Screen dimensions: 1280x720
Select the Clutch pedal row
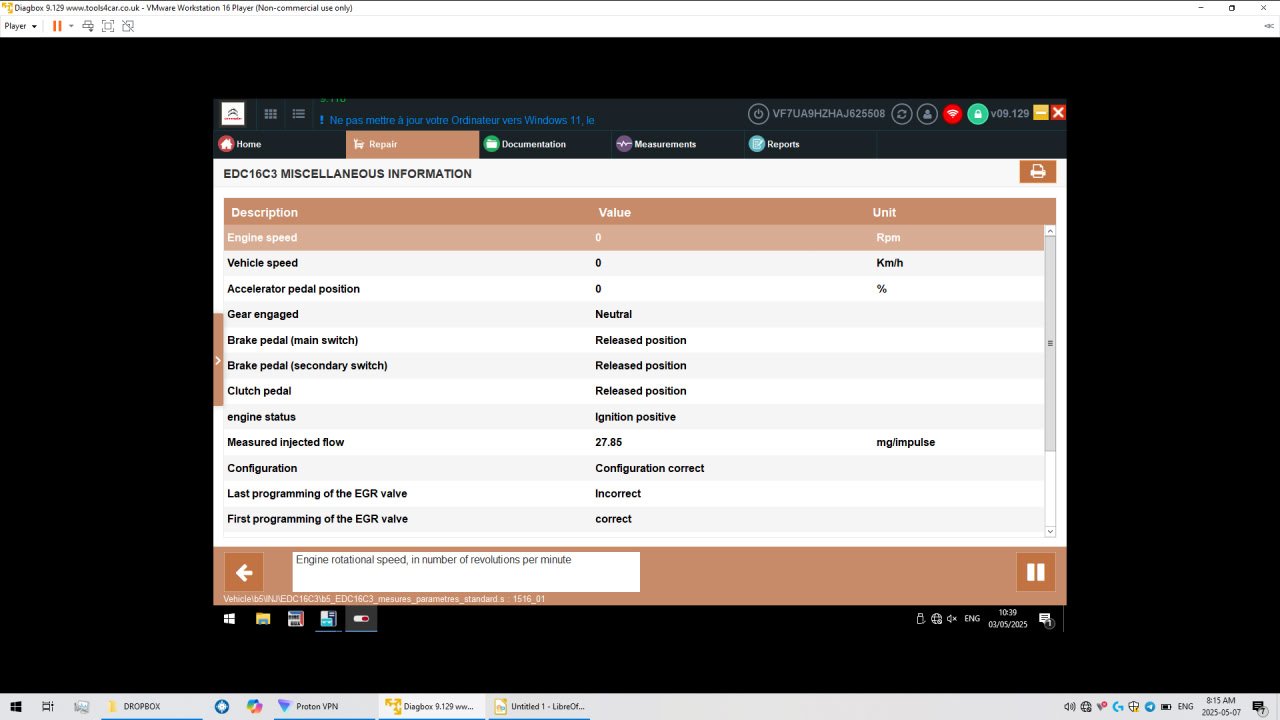coord(633,391)
